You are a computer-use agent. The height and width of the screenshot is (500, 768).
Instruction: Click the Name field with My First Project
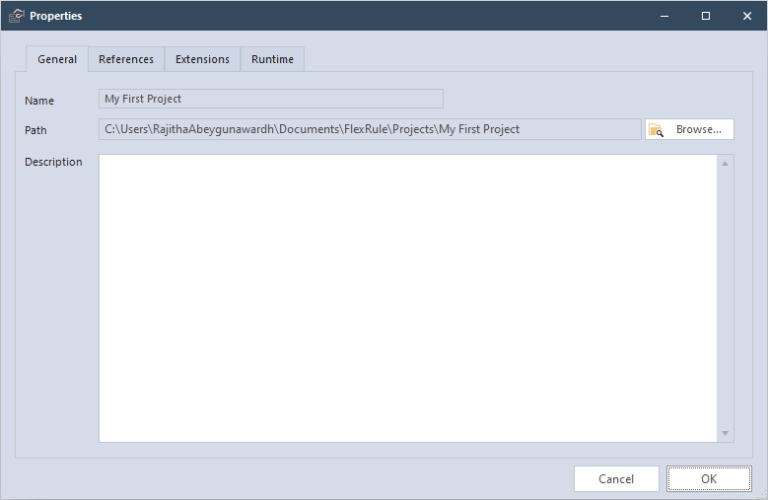pos(271,99)
